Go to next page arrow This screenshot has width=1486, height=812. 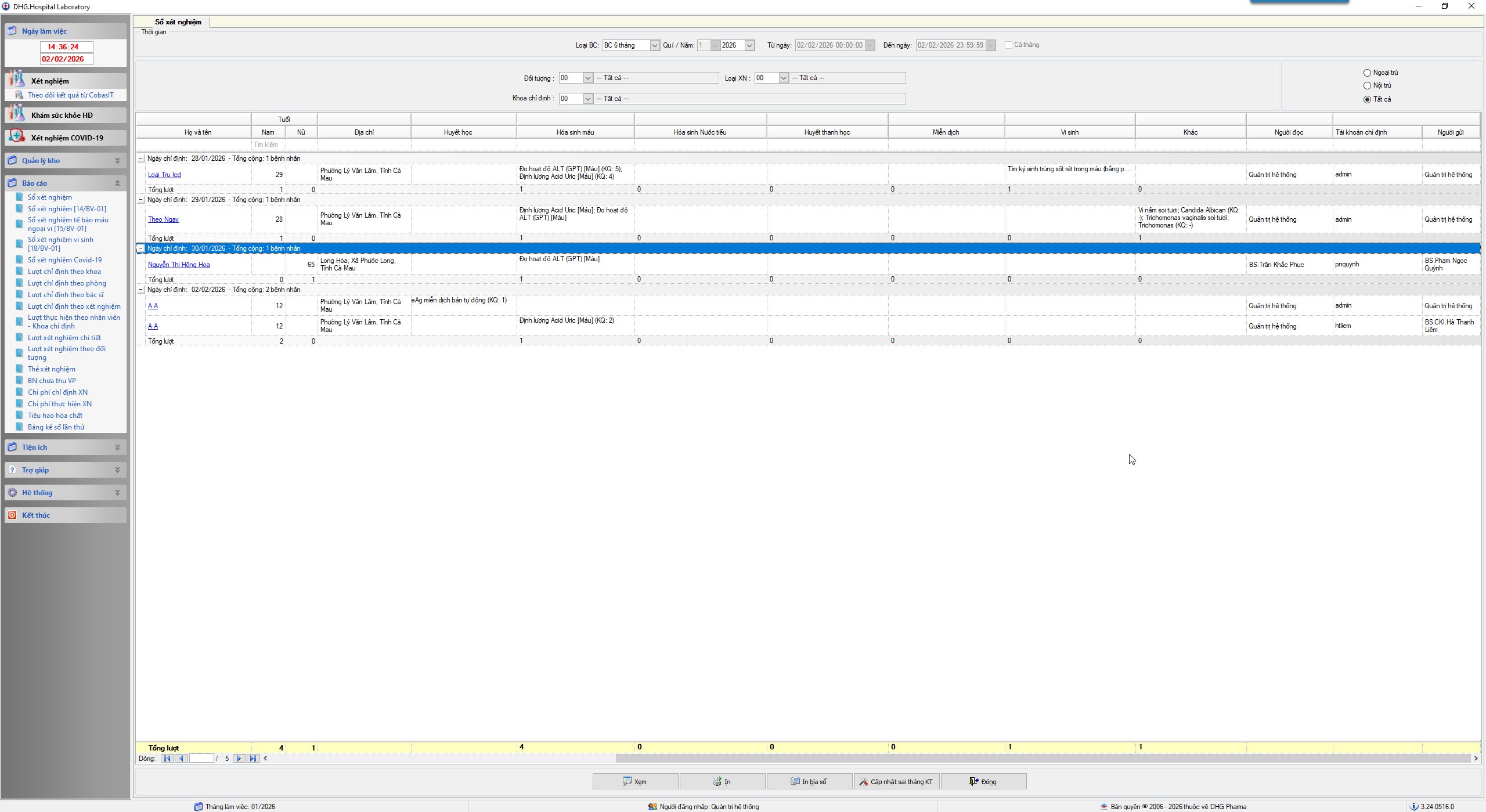(239, 759)
